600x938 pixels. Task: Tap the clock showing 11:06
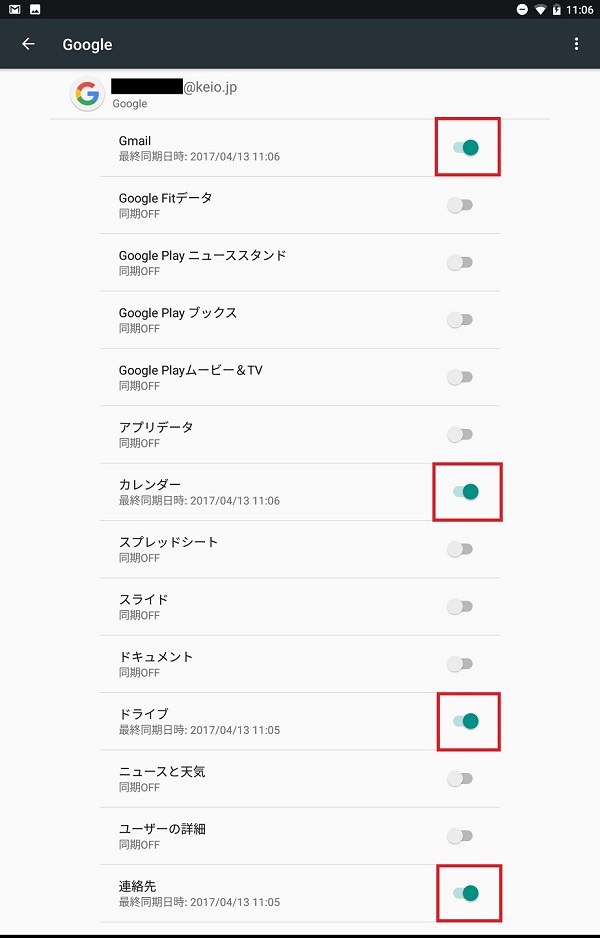[579, 10]
